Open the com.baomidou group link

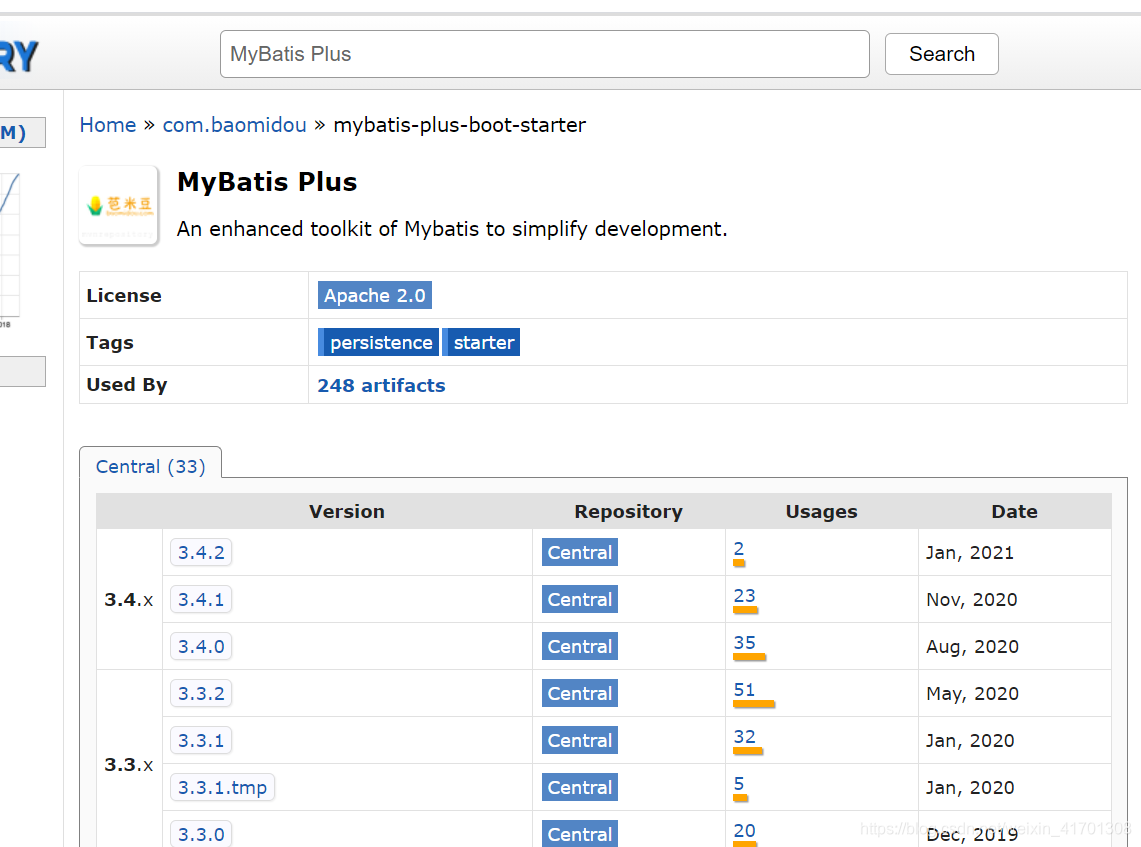[x=235, y=125]
